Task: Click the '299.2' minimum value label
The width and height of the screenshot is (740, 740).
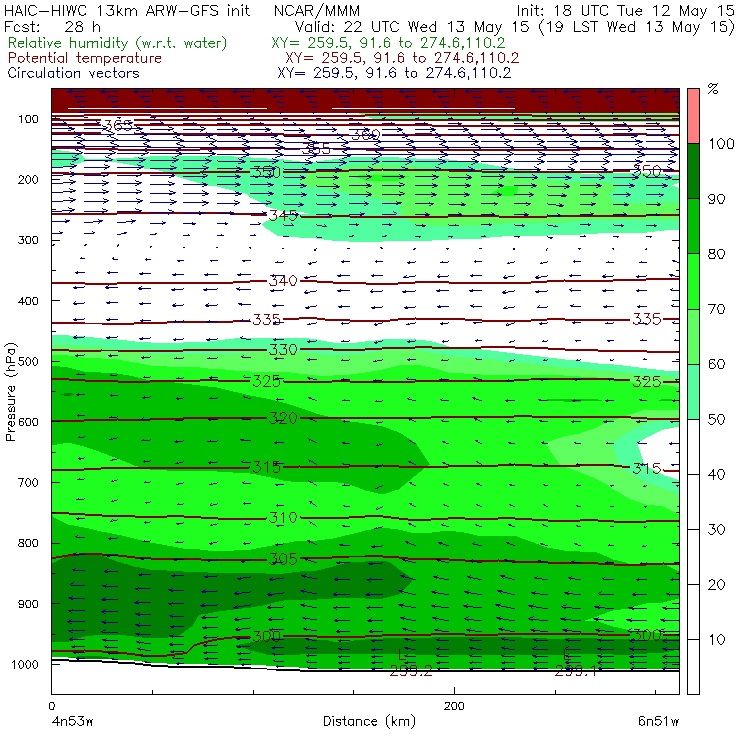Action: [x=411, y=671]
